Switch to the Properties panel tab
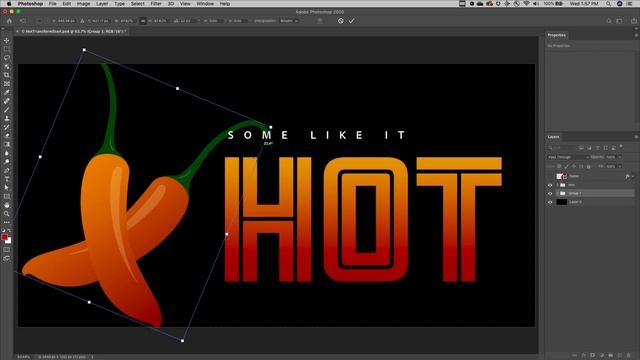640x360 pixels. [556, 35]
